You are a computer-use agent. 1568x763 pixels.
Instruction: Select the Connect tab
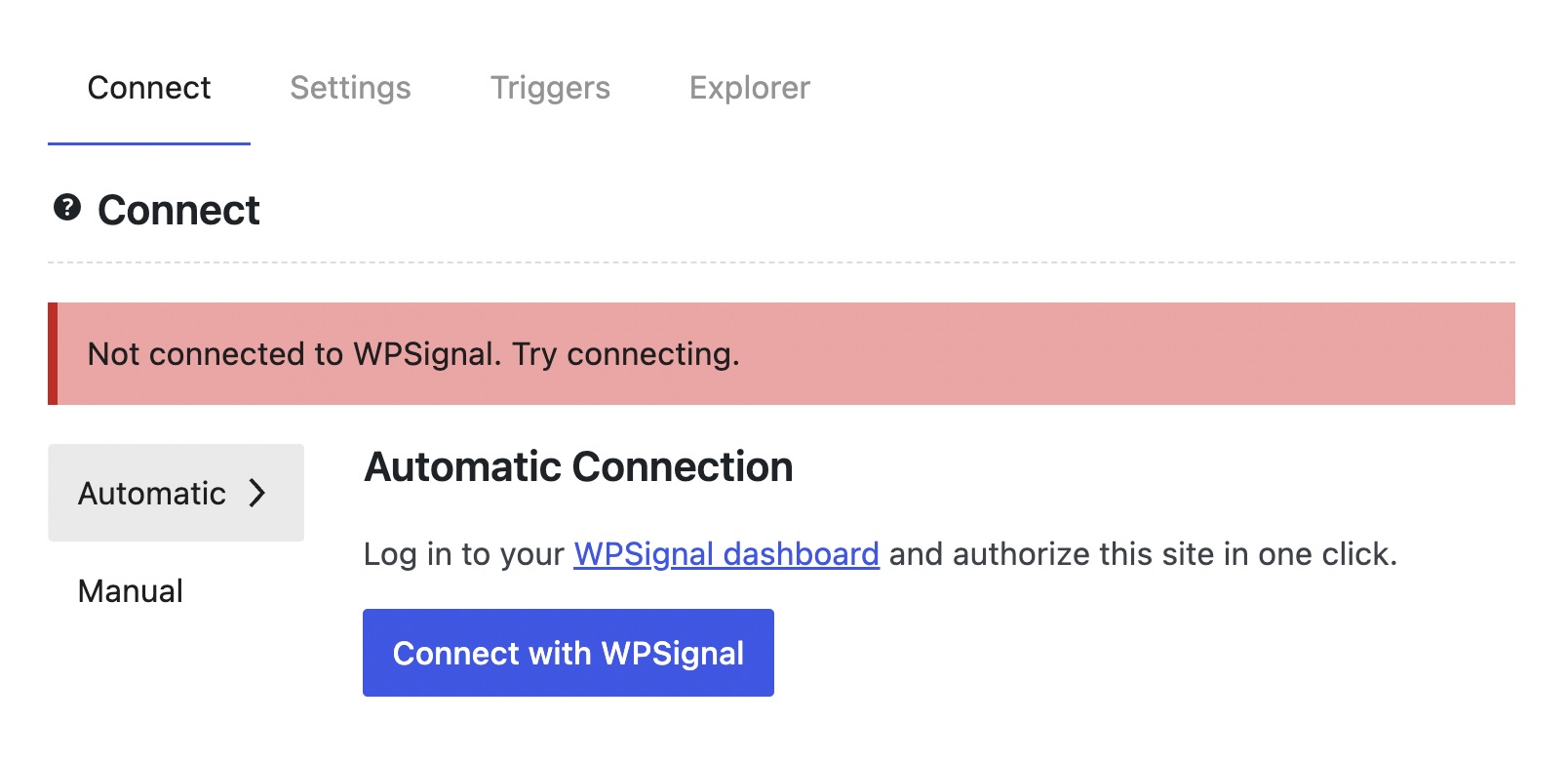[x=148, y=88]
